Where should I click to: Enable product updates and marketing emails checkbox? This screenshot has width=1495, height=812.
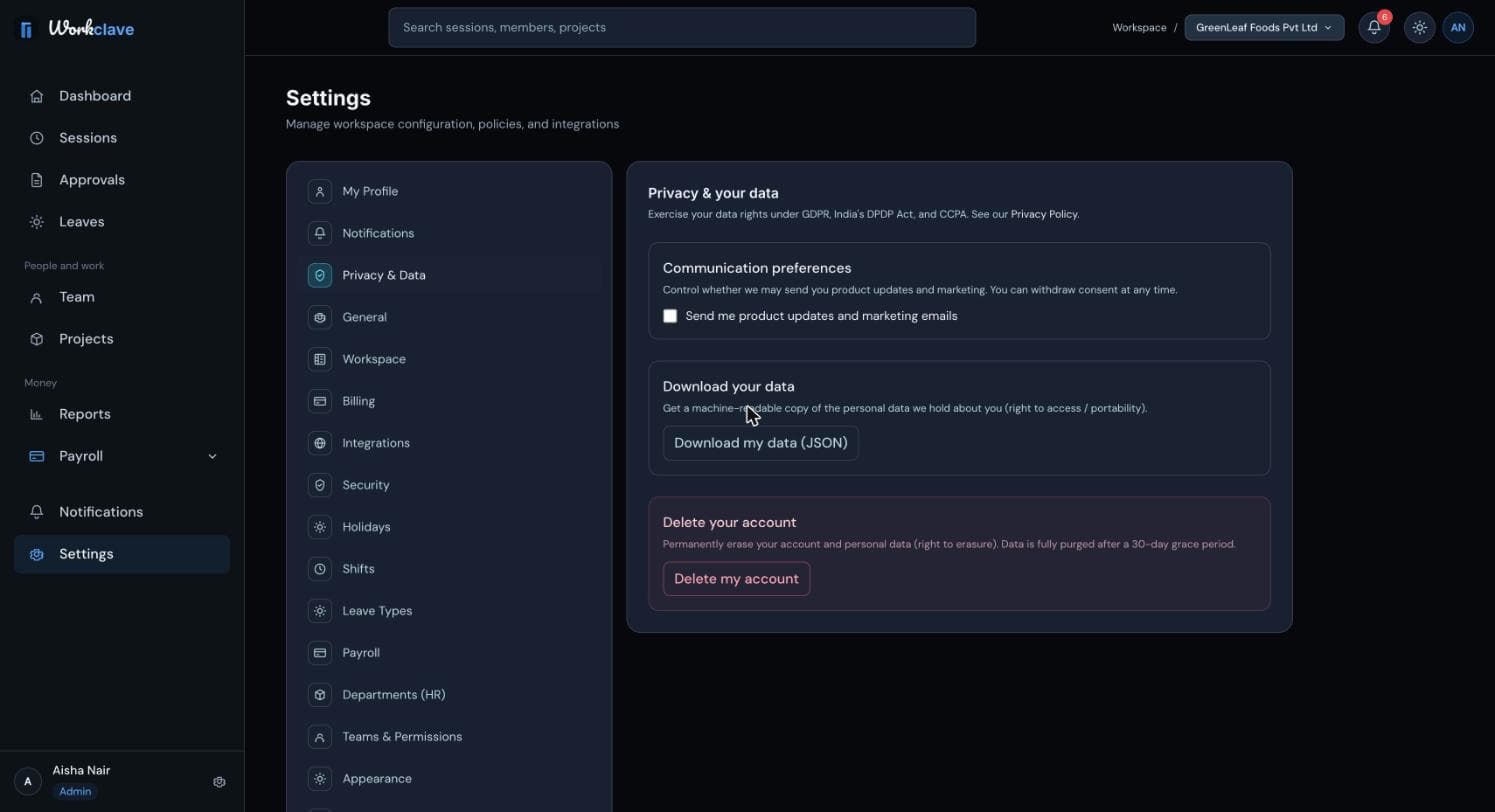670,316
